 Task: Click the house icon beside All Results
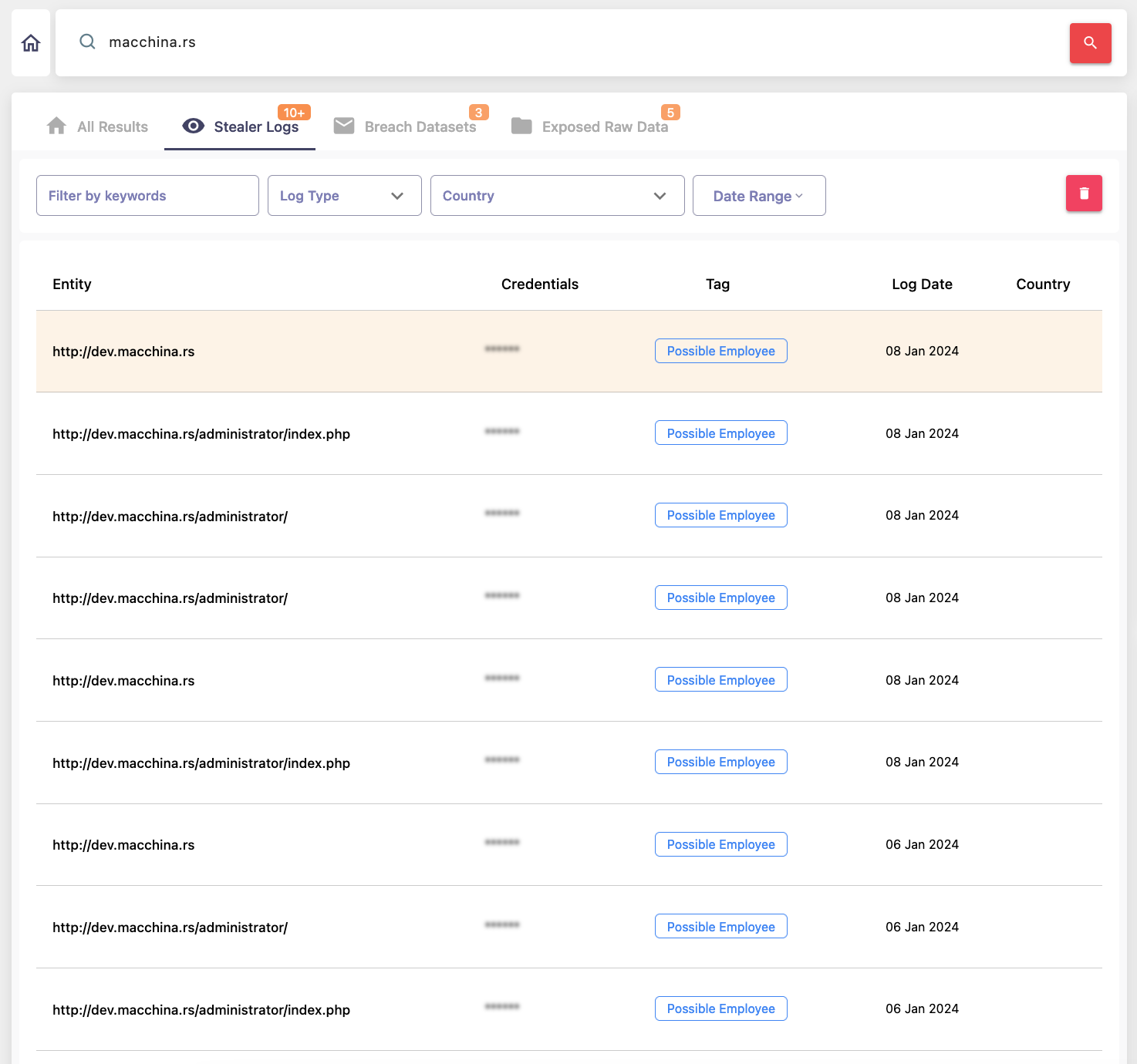(x=56, y=126)
